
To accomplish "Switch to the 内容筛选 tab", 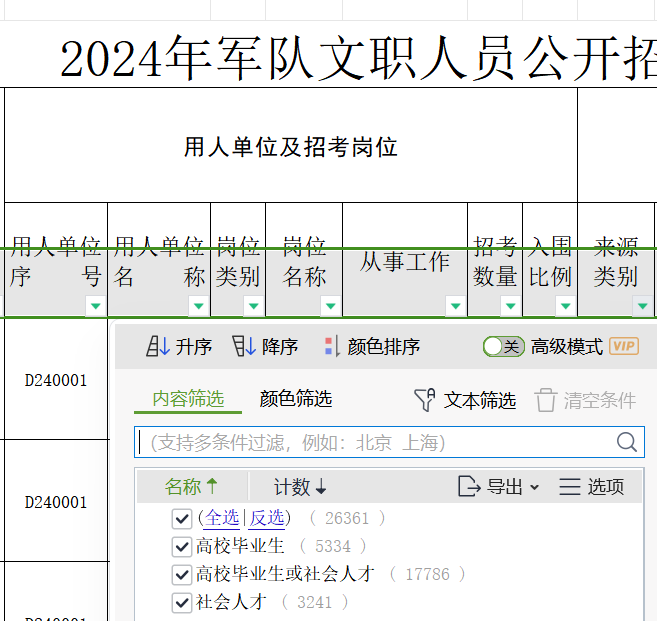I will pos(188,399).
